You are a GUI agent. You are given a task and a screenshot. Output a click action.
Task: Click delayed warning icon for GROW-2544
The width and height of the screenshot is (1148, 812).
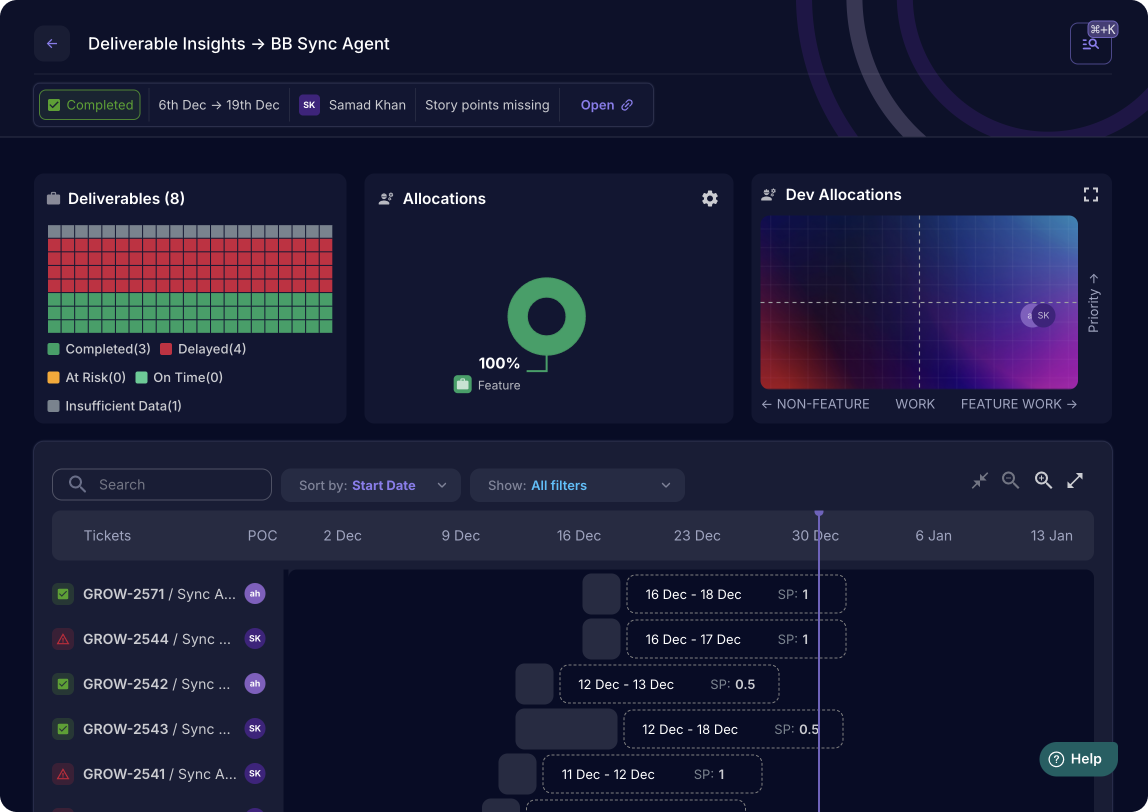tap(63, 639)
